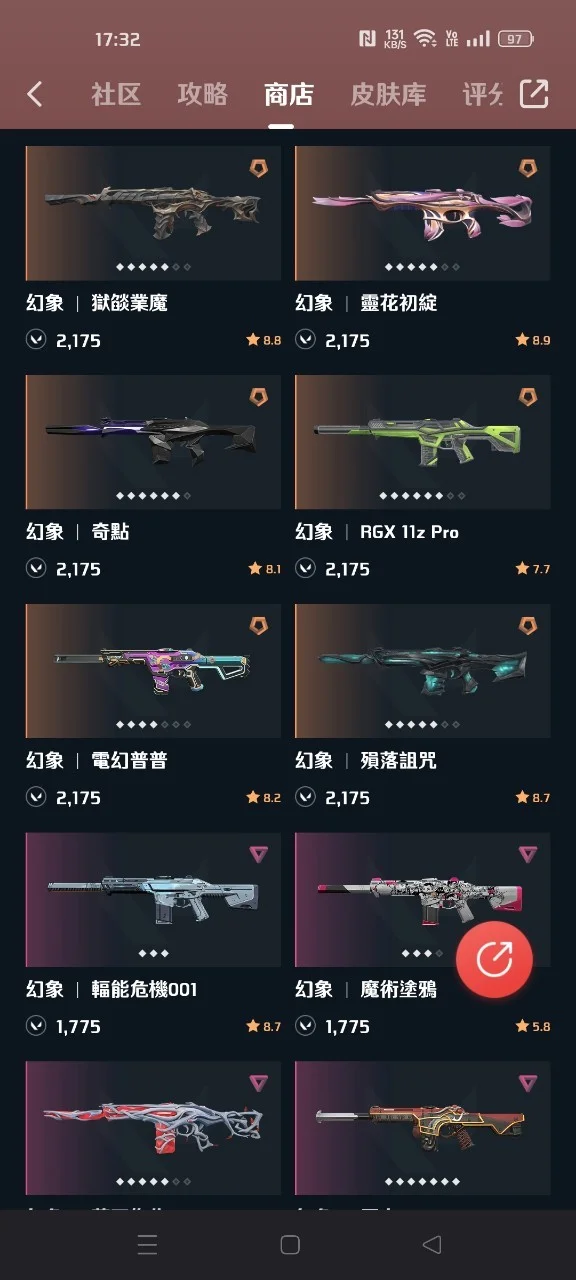Tap the back arrow in header
This screenshot has width=576, height=1280.
tap(35, 94)
